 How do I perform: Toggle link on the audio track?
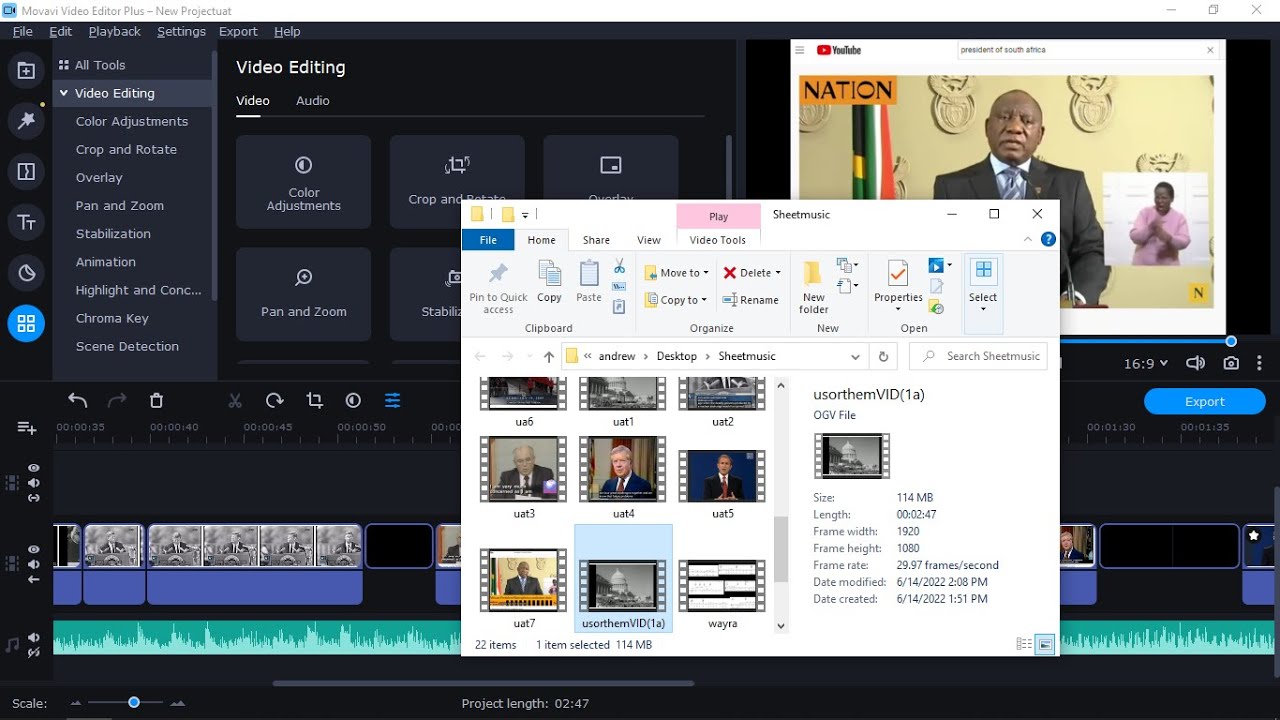[x=34, y=653]
